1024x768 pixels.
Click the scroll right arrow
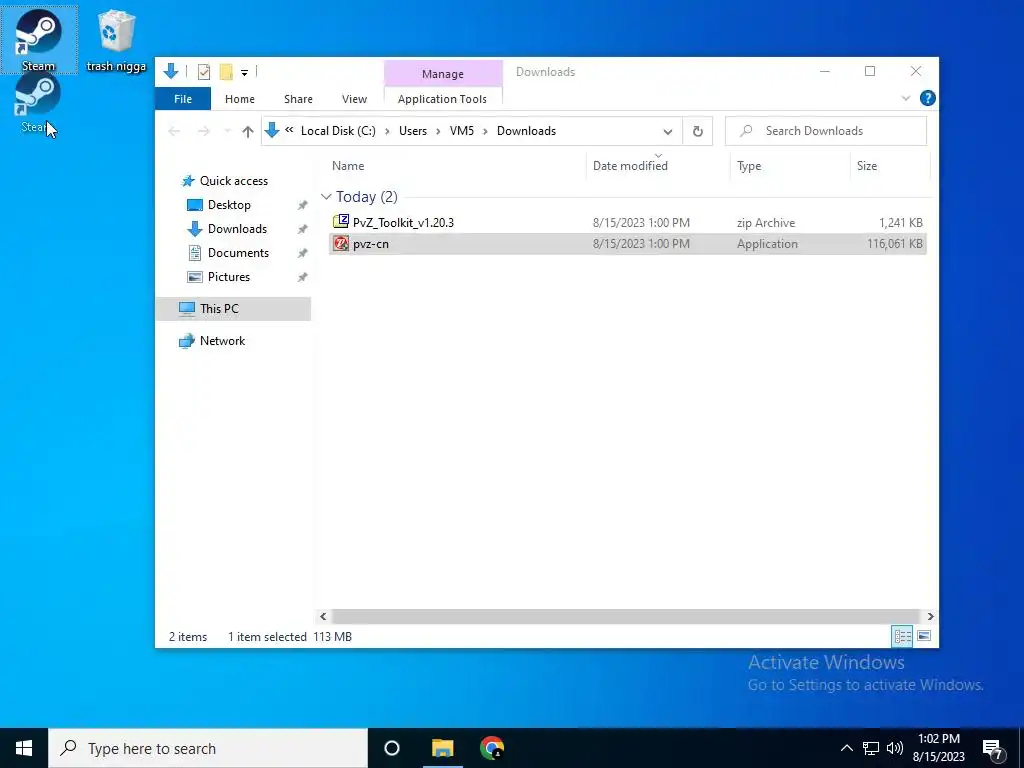tap(931, 616)
